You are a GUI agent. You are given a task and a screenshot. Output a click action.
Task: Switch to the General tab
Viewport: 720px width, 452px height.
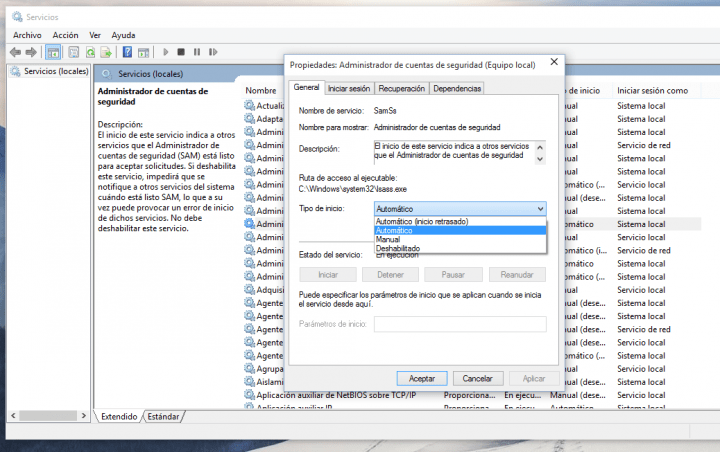(x=306, y=87)
